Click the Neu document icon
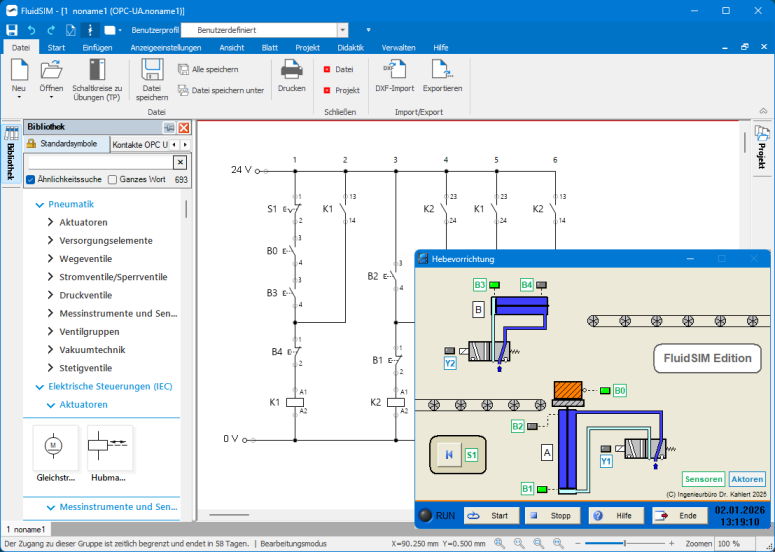 [x=18, y=70]
